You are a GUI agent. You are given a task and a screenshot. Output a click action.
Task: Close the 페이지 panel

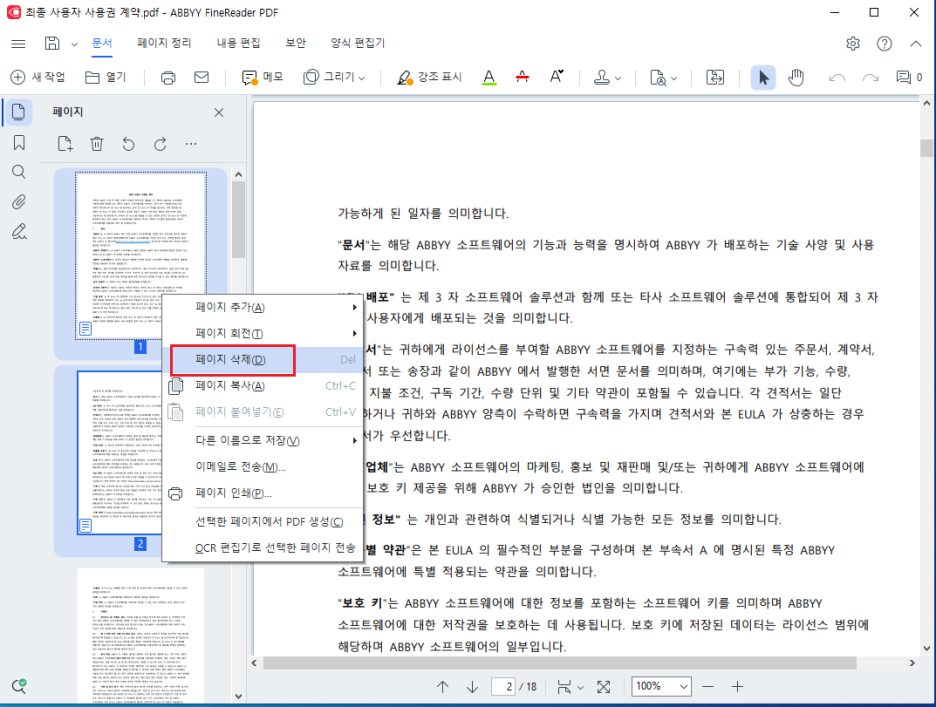click(x=219, y=112)
